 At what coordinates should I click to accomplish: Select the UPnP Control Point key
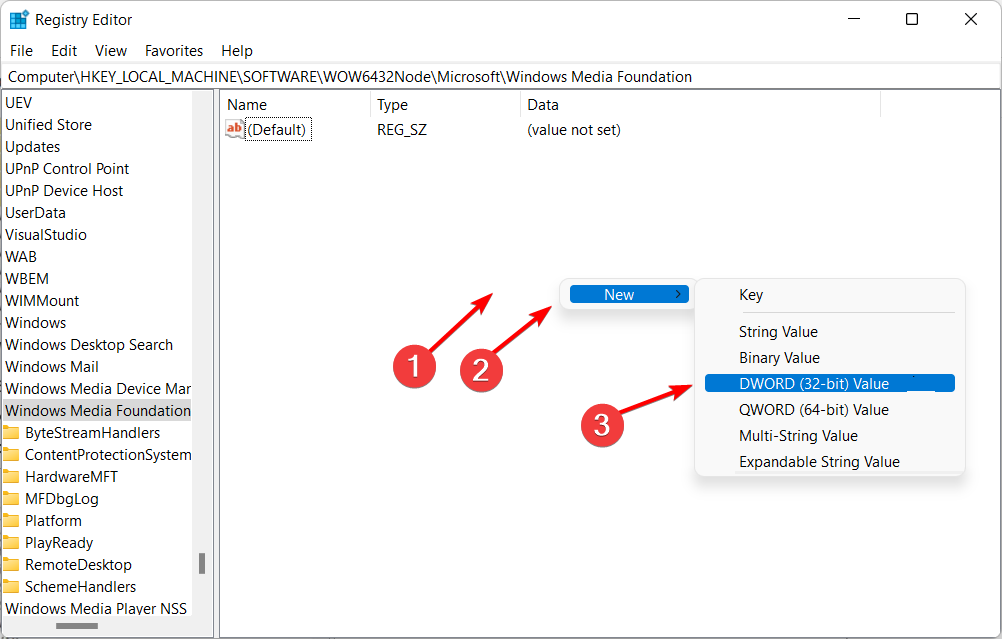click(67, 169)
